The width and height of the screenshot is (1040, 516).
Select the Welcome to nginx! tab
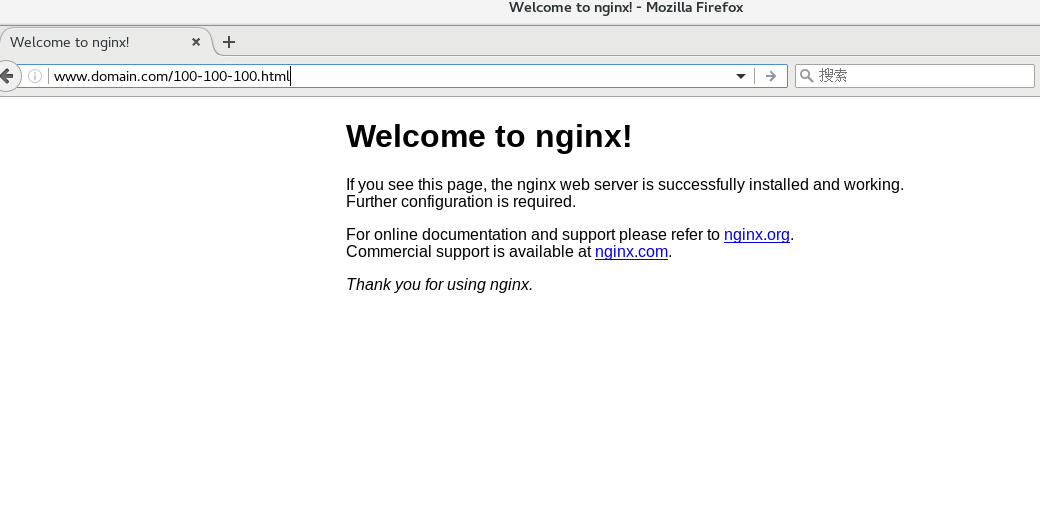pyautogui.click(x=105, y=42)
